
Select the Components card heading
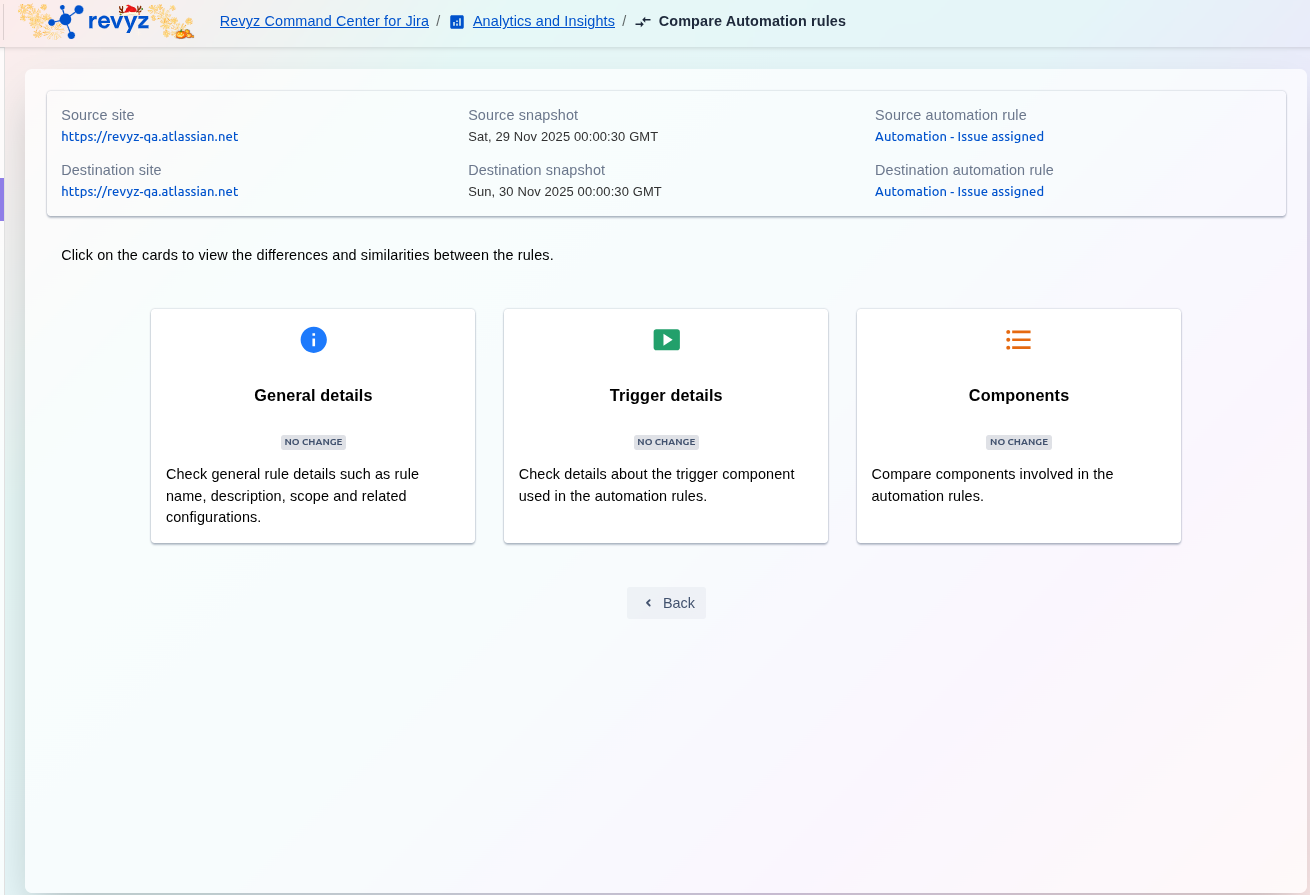[1018, 396]
